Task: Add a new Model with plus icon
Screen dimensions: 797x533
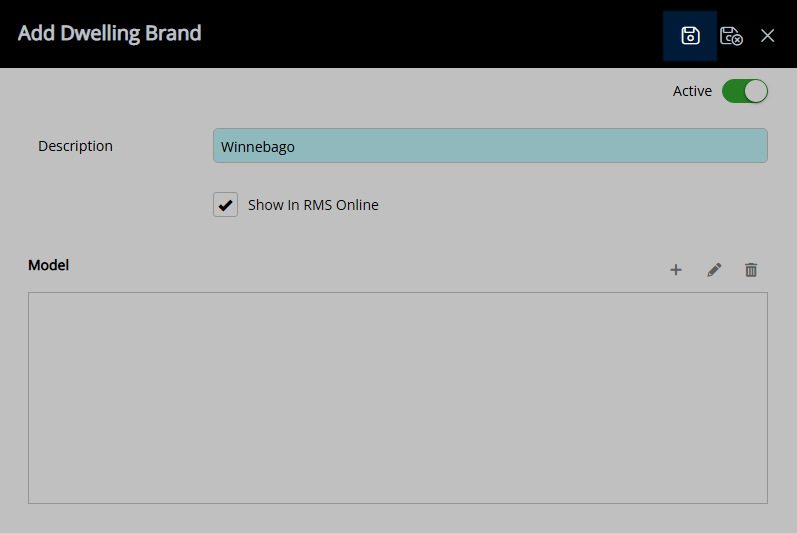Action: [x=676, y=270]
